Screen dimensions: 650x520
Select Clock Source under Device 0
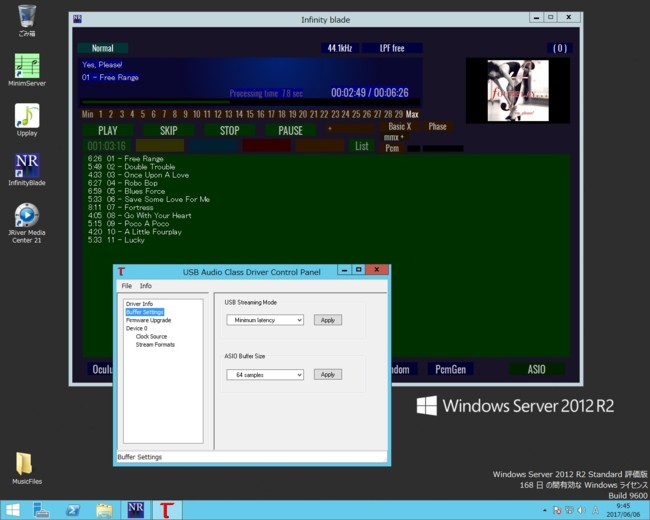(151, 336)
